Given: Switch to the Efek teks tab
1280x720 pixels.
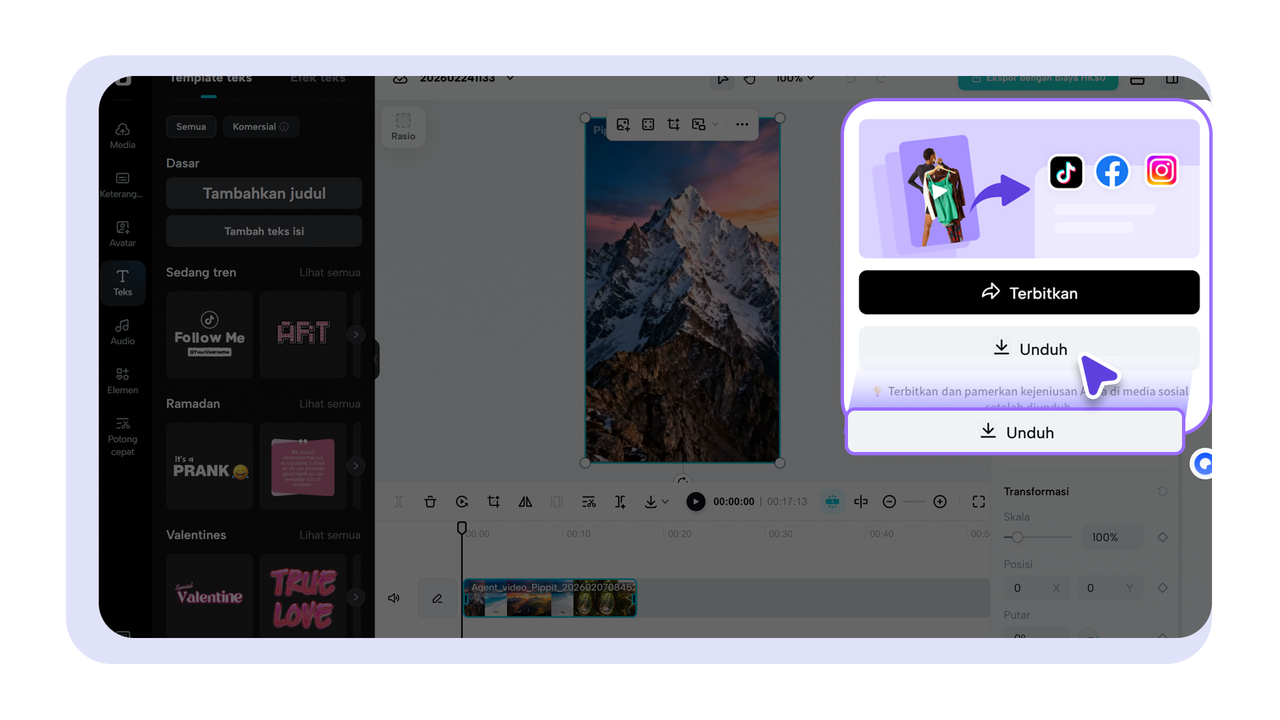Looking at the screenshot, I should point(318,81).
